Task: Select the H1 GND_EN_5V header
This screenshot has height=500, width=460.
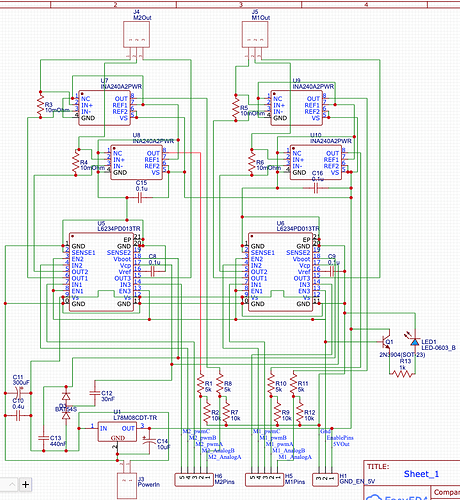Action: coord(325,479)
